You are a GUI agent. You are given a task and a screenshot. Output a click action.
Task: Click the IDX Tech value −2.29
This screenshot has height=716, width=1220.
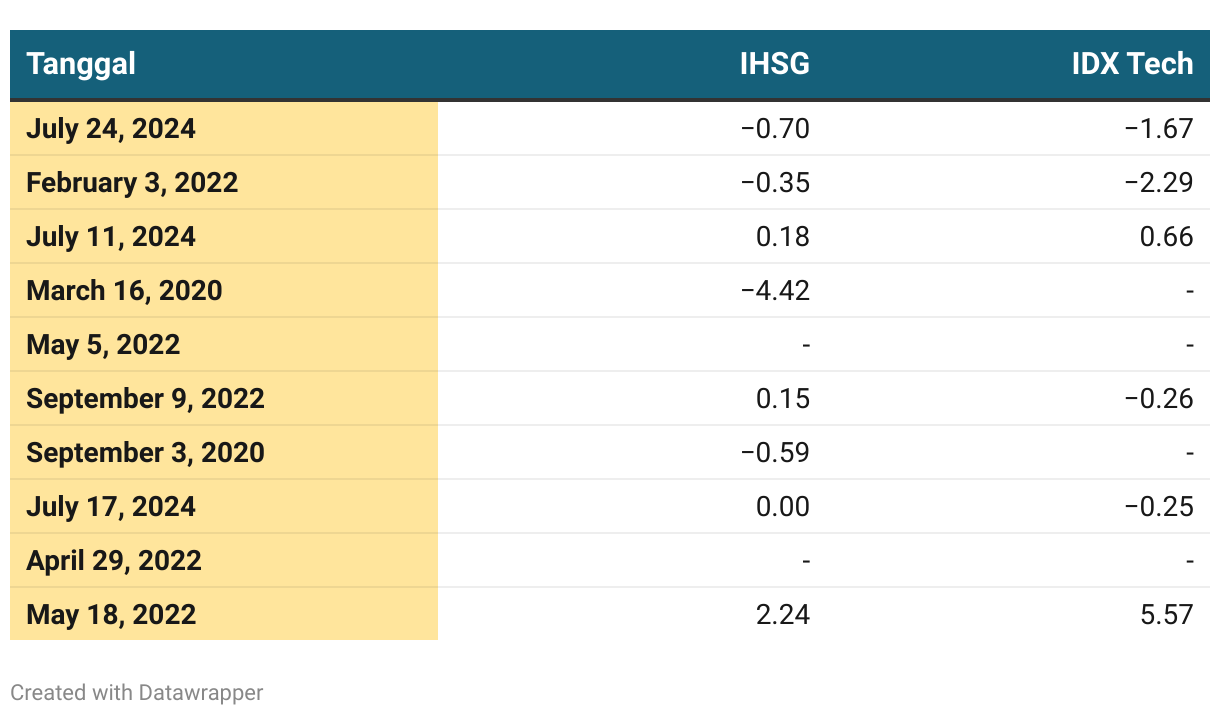1159,183
